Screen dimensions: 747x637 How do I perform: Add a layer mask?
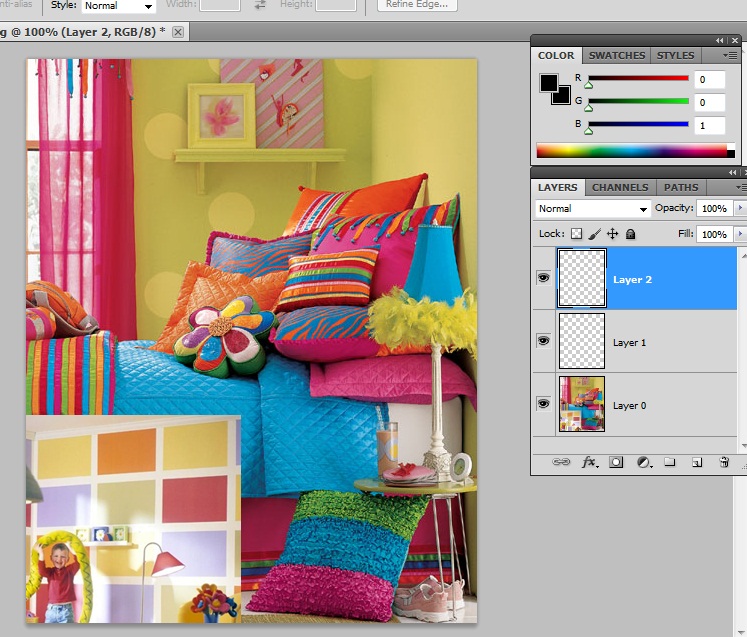pyautogui.click(x=616, y=463)
